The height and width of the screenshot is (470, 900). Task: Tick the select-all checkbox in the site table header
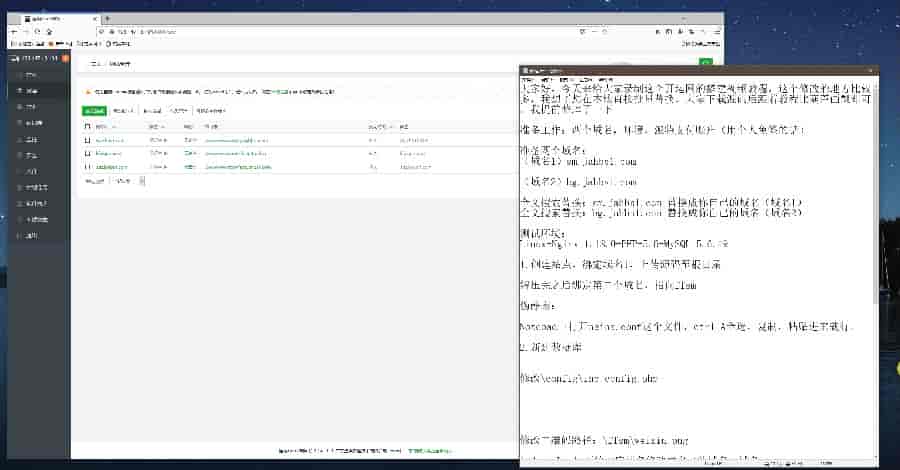tap(87, 127)
